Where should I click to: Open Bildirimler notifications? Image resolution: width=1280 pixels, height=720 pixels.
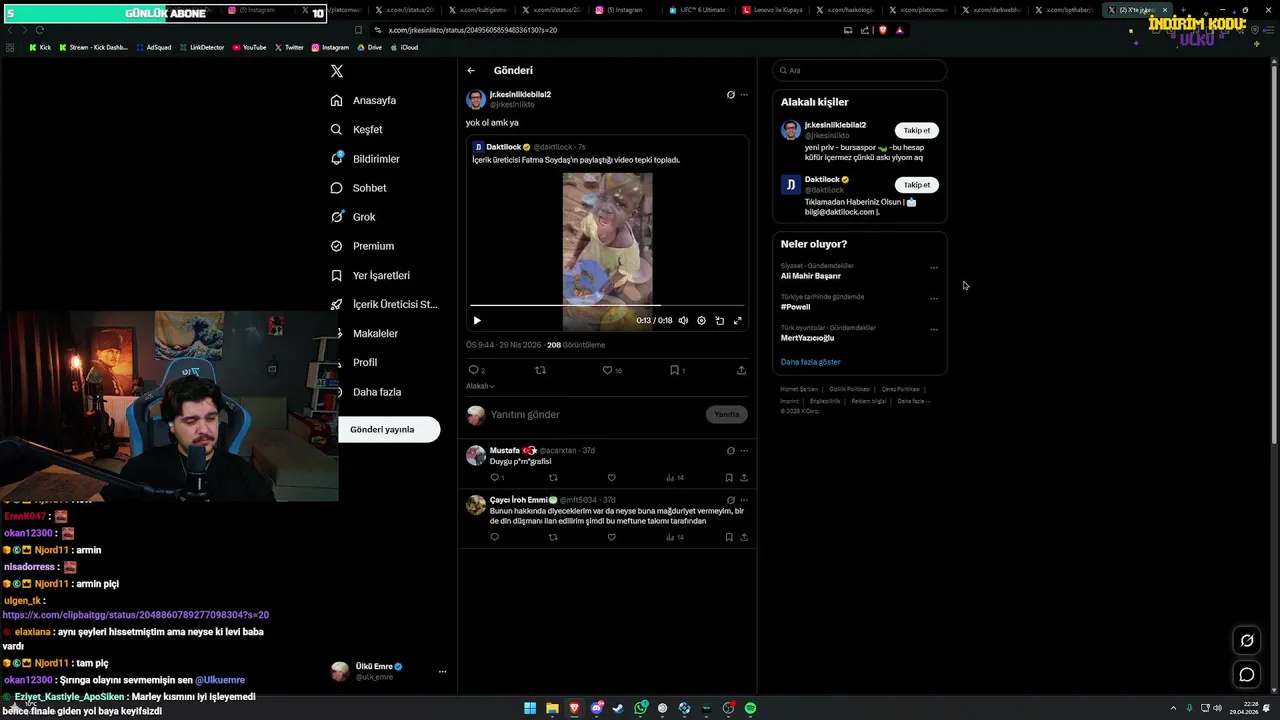click(x=365, y=159)
